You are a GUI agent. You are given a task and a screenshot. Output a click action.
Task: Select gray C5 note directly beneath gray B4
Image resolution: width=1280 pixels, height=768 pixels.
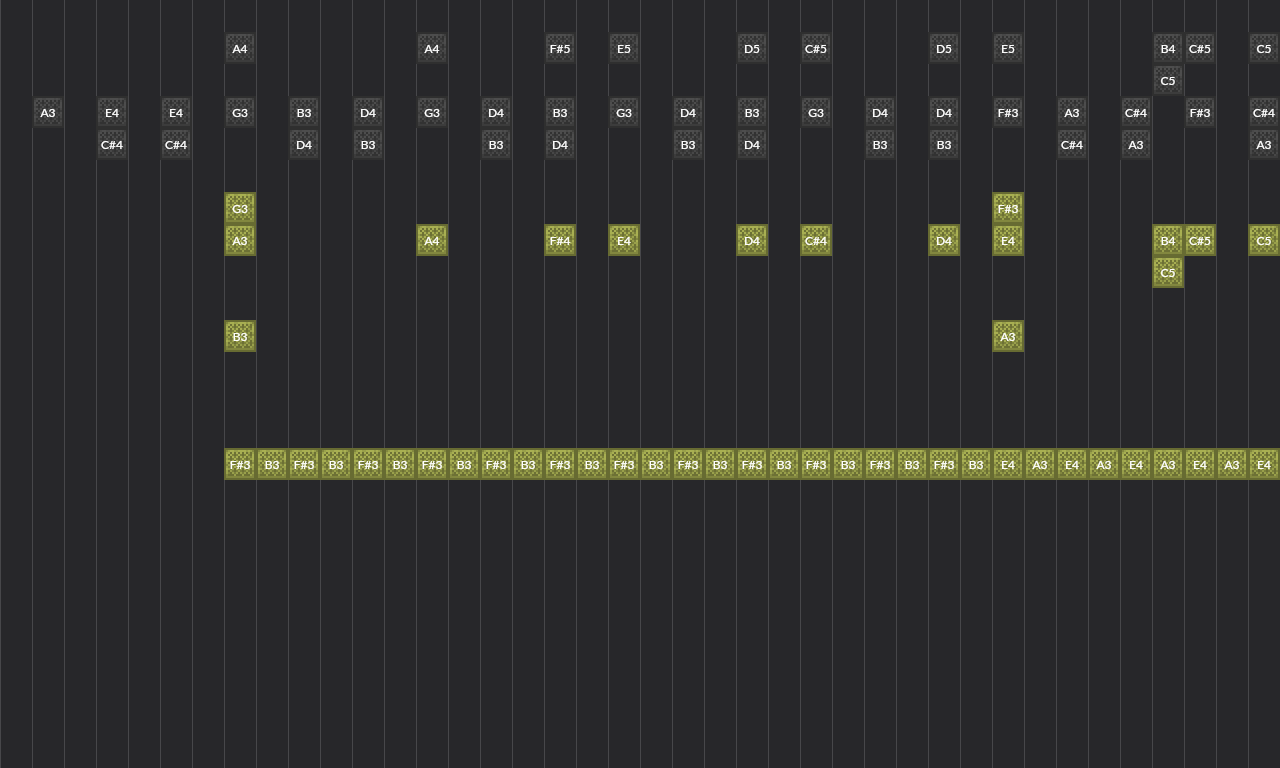point(1168,80)
